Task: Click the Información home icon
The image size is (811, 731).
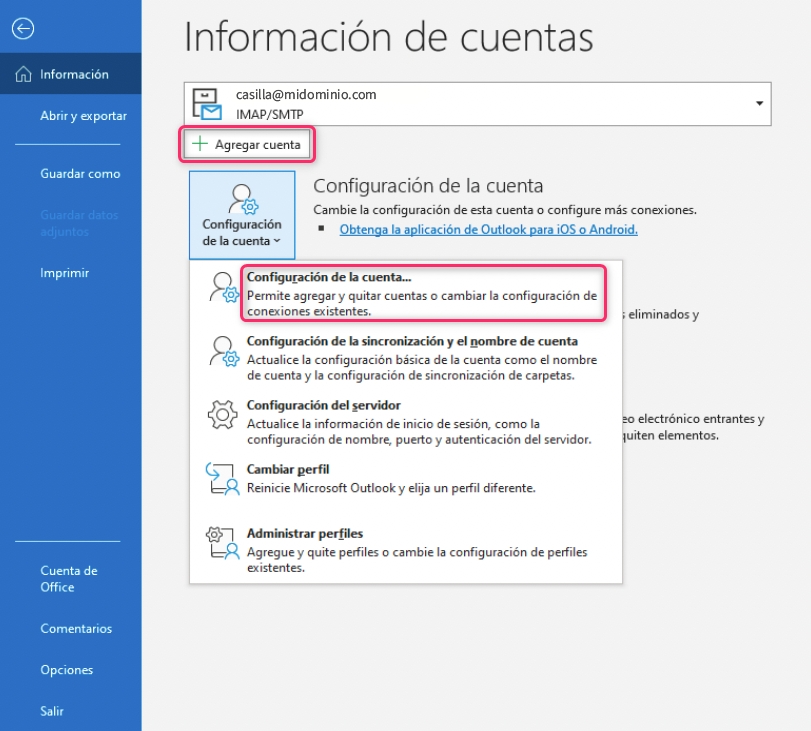Action: pos(24,75)
